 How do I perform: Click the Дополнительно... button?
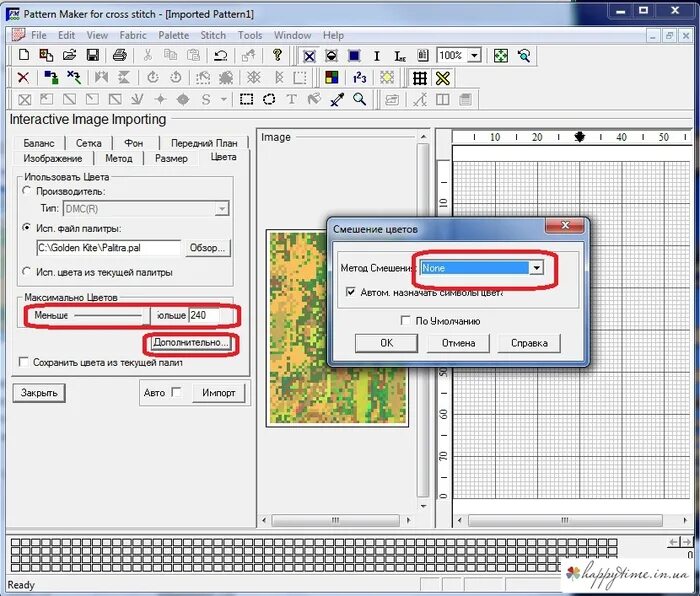pyautogui.click(x=191, y=342)
